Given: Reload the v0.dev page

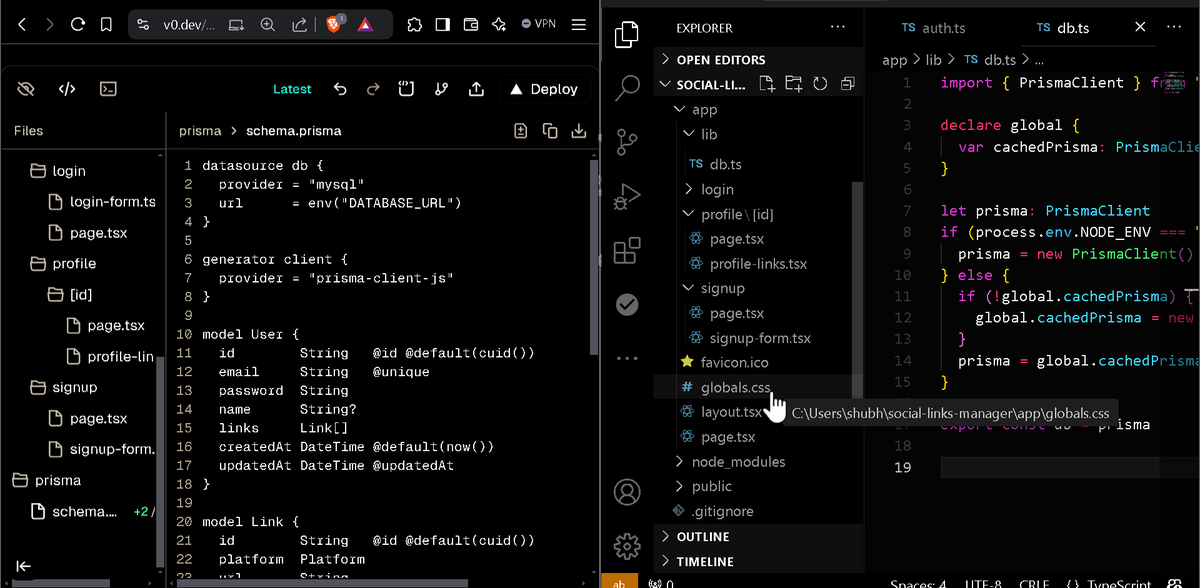Looking at the screenshot, I should 78,24.
